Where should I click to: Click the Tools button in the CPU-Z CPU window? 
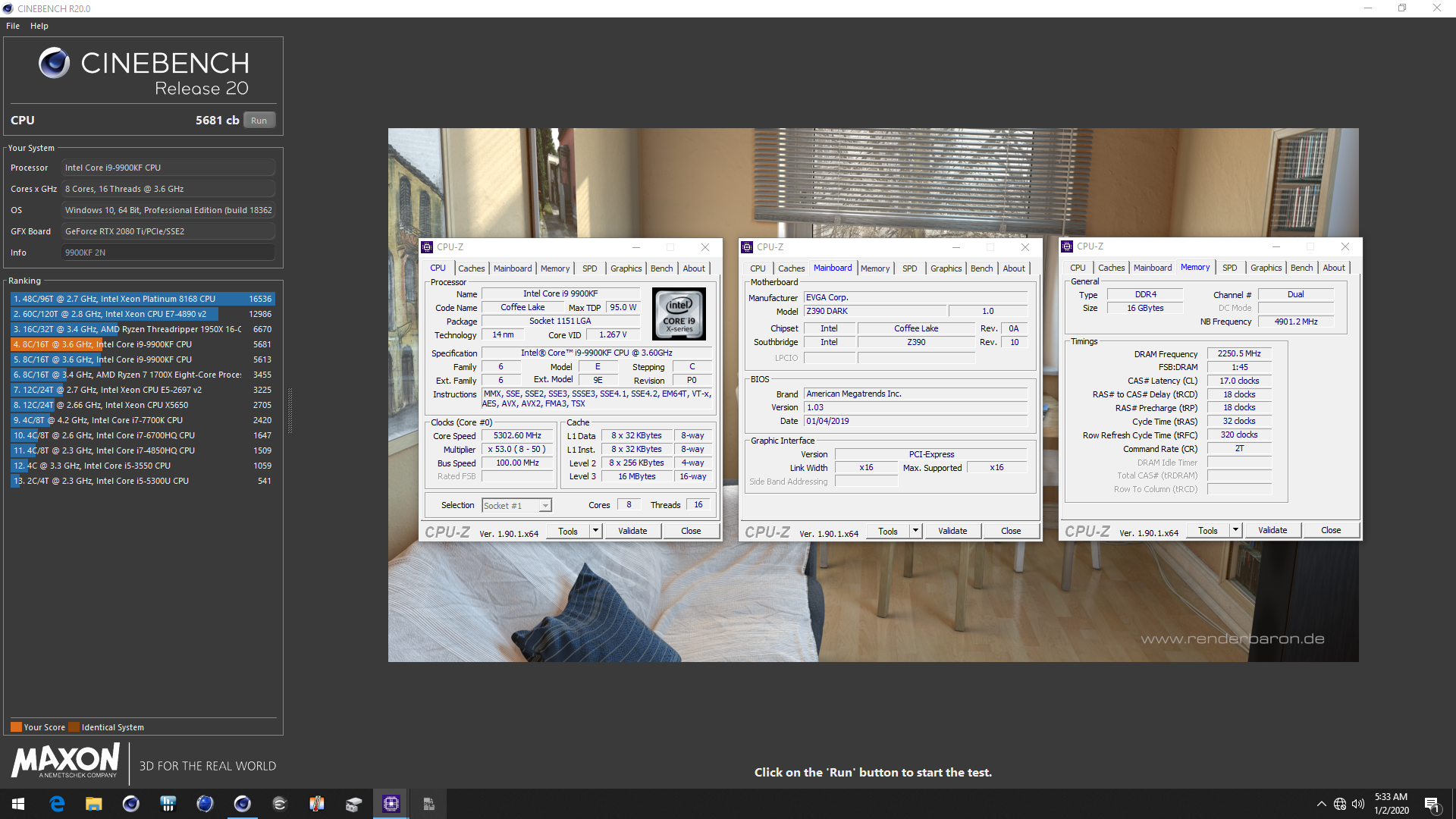pyautogui.click(x=568, y=531)
